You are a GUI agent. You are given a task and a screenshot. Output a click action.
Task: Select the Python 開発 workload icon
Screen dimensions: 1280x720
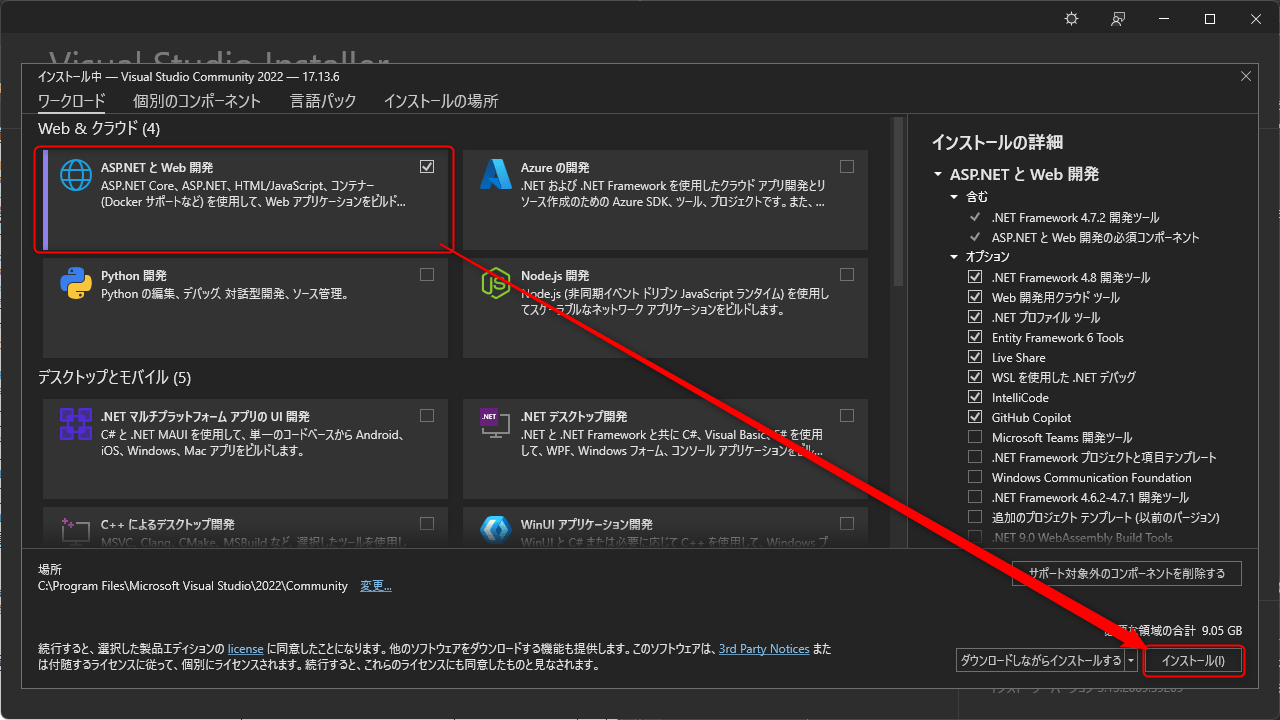coord(74,284)
